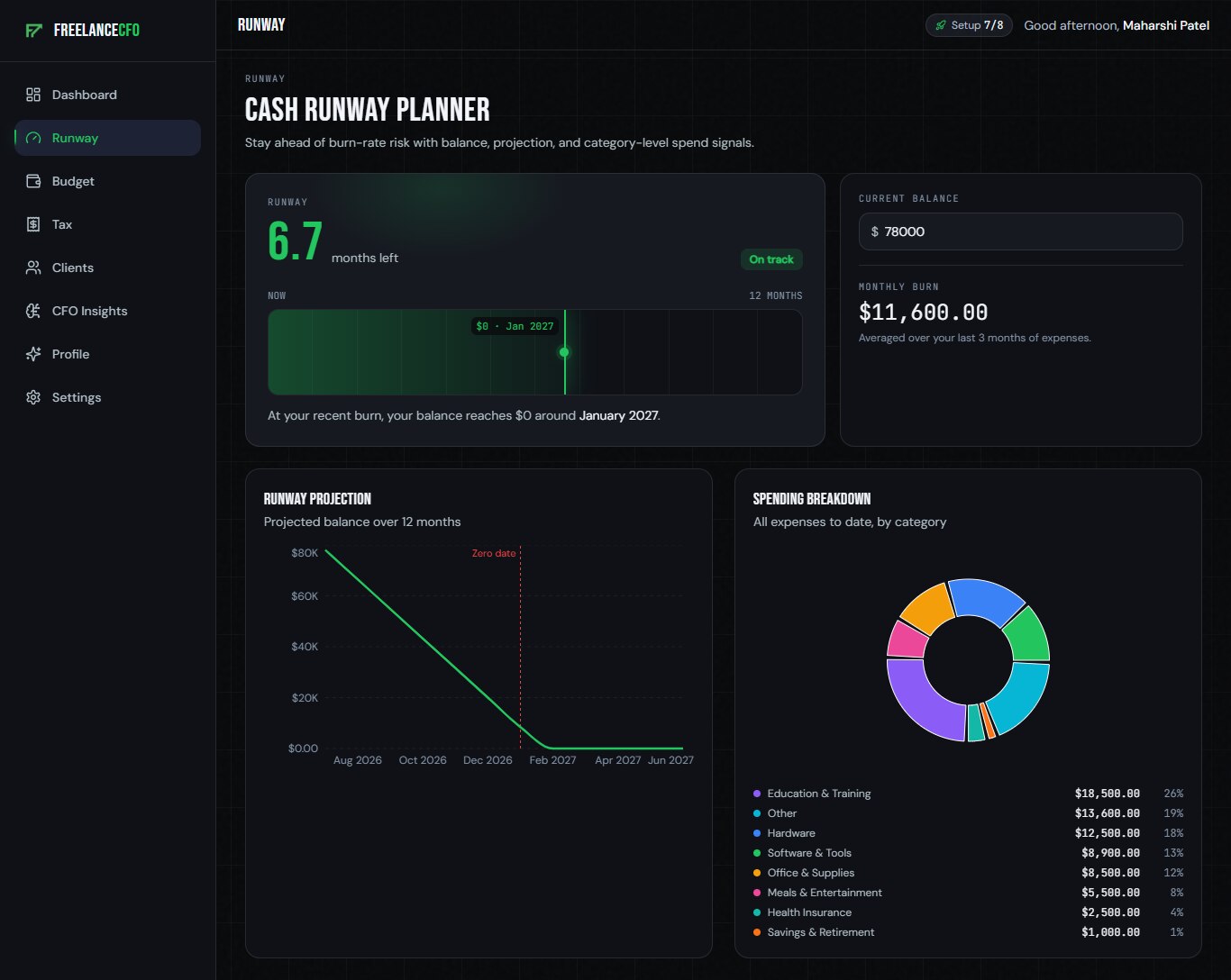Click the Feb 2027 axis label

tap(552, 760)
